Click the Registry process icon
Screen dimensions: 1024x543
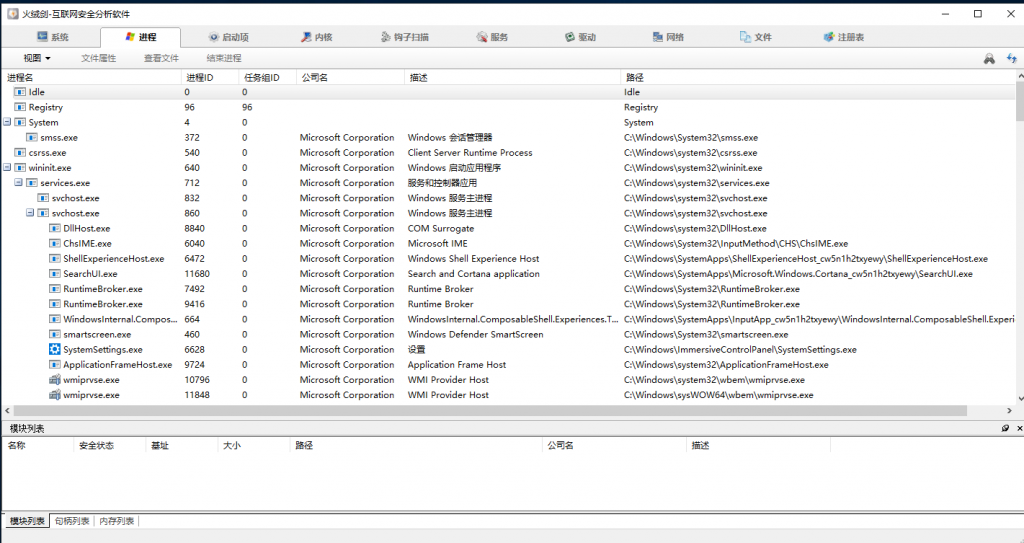click(x=20, y=107)
